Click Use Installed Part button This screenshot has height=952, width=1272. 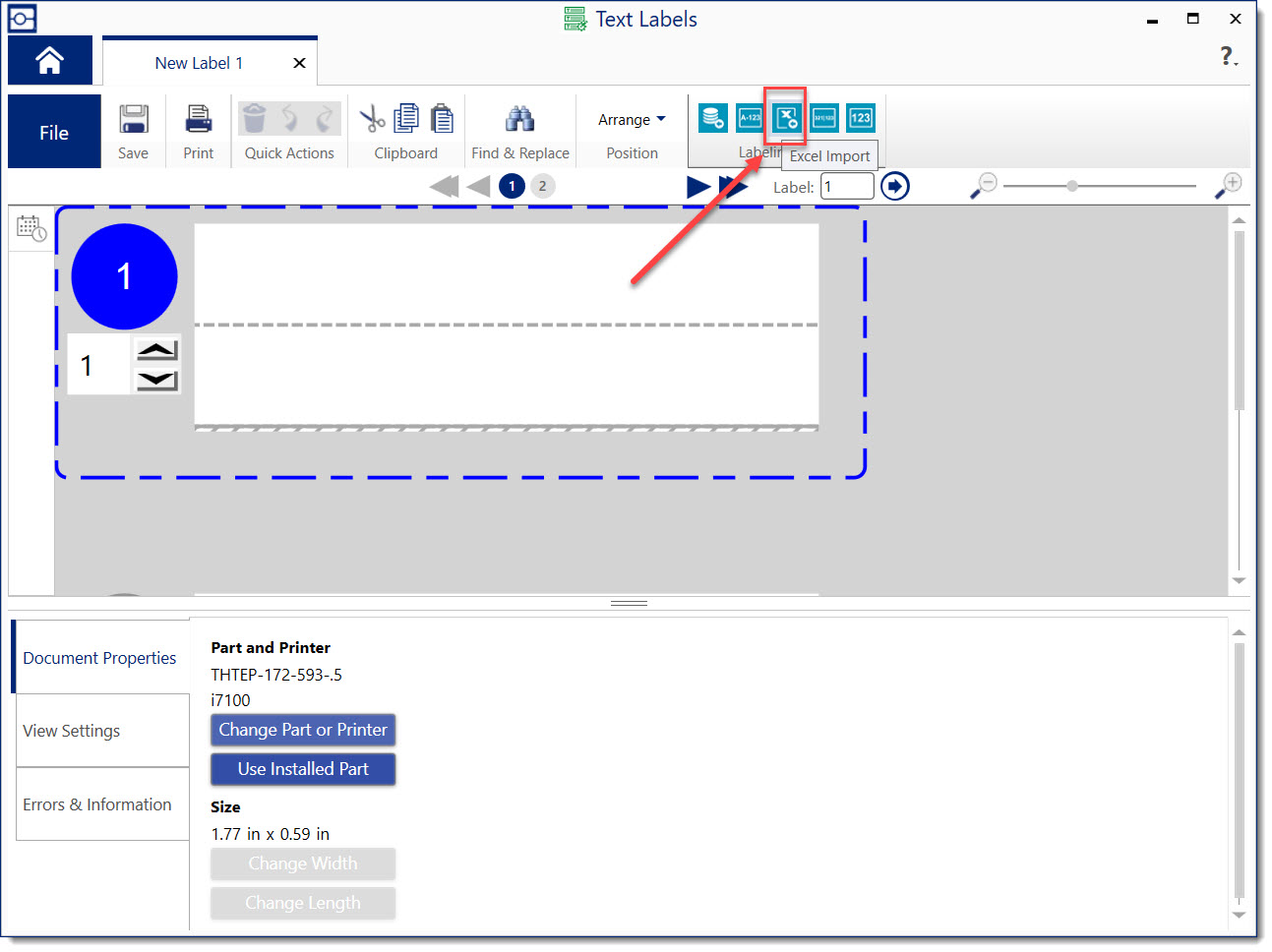click(x=303, y=769)
